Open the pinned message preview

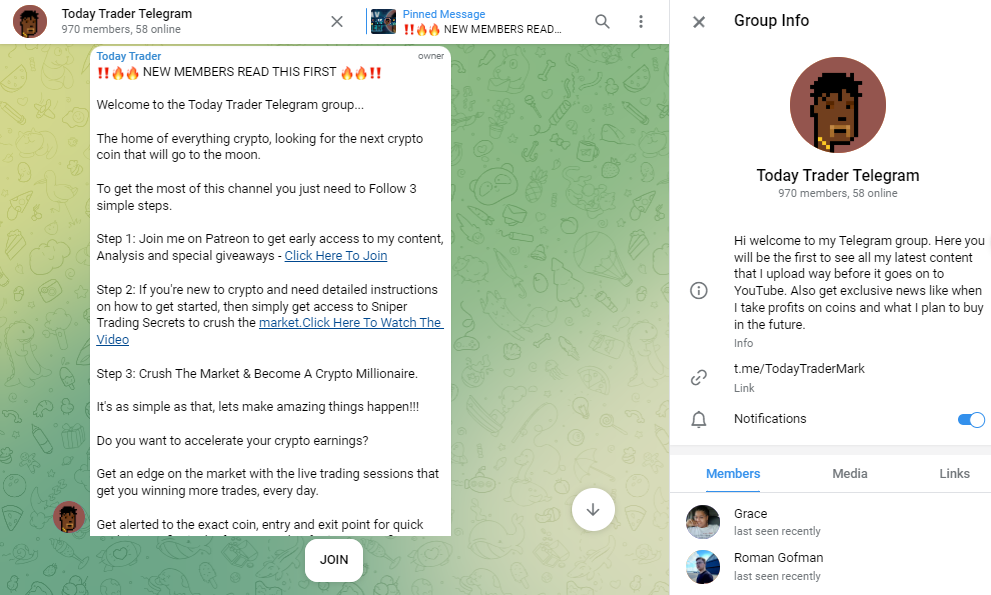(470, 22)
